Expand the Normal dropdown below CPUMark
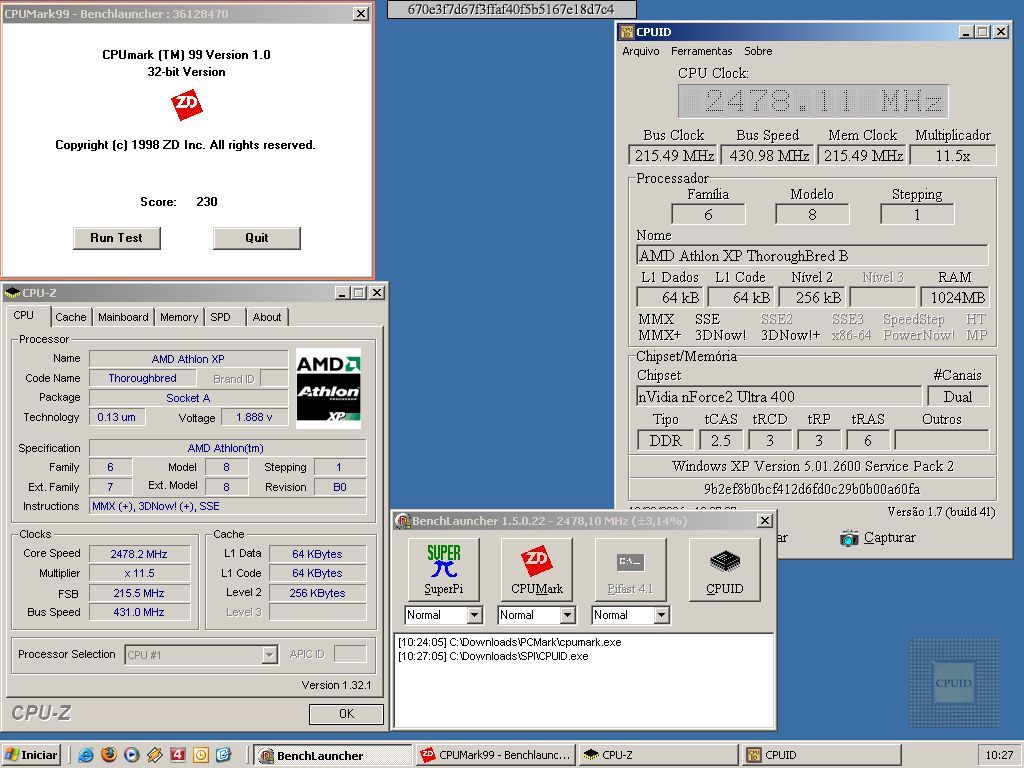Image resolution: width=1024 pixels, height=768 pixels. pyautogui.click(x=568, y=615)
